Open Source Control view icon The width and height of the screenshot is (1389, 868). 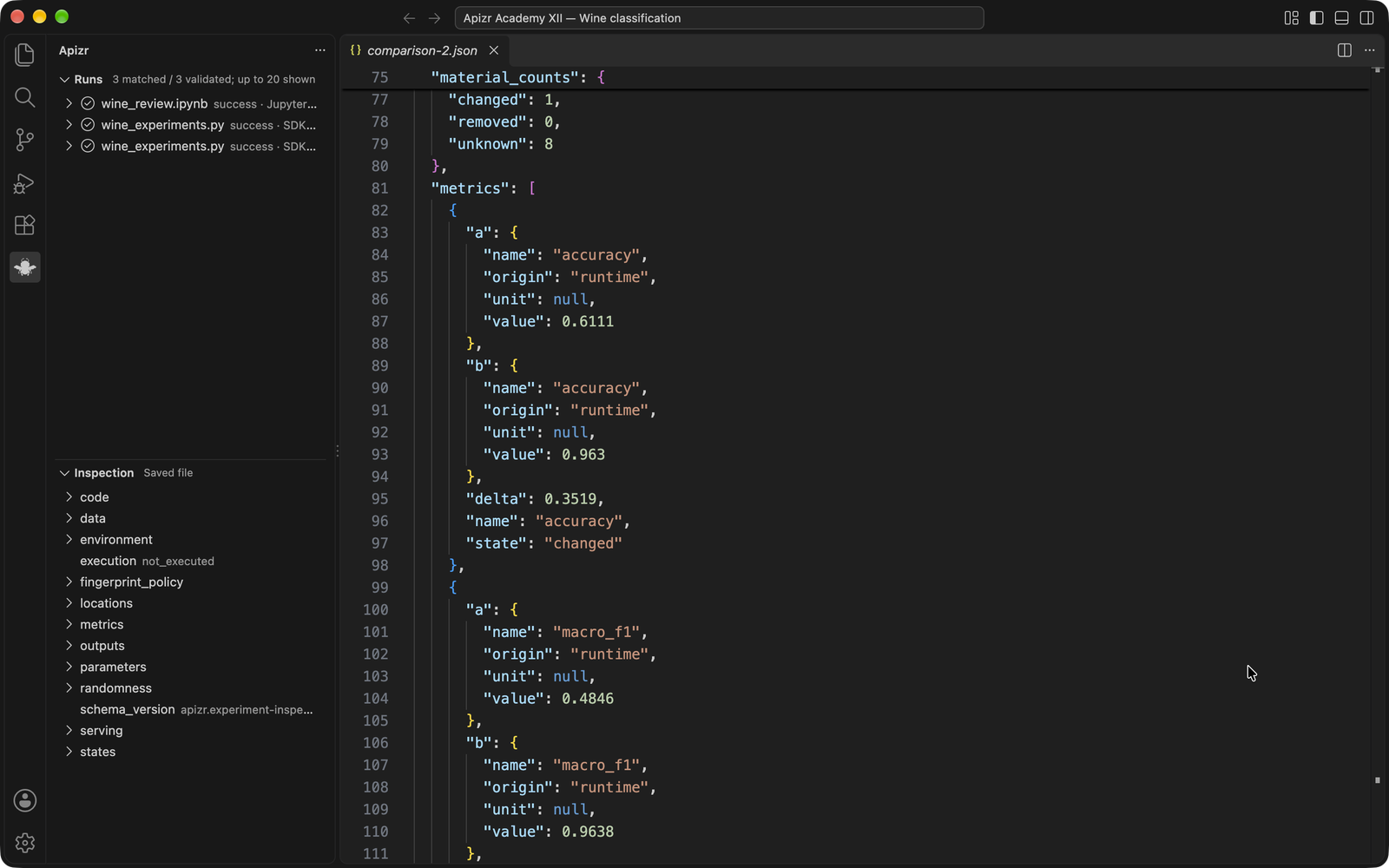(x=24, y=140)
